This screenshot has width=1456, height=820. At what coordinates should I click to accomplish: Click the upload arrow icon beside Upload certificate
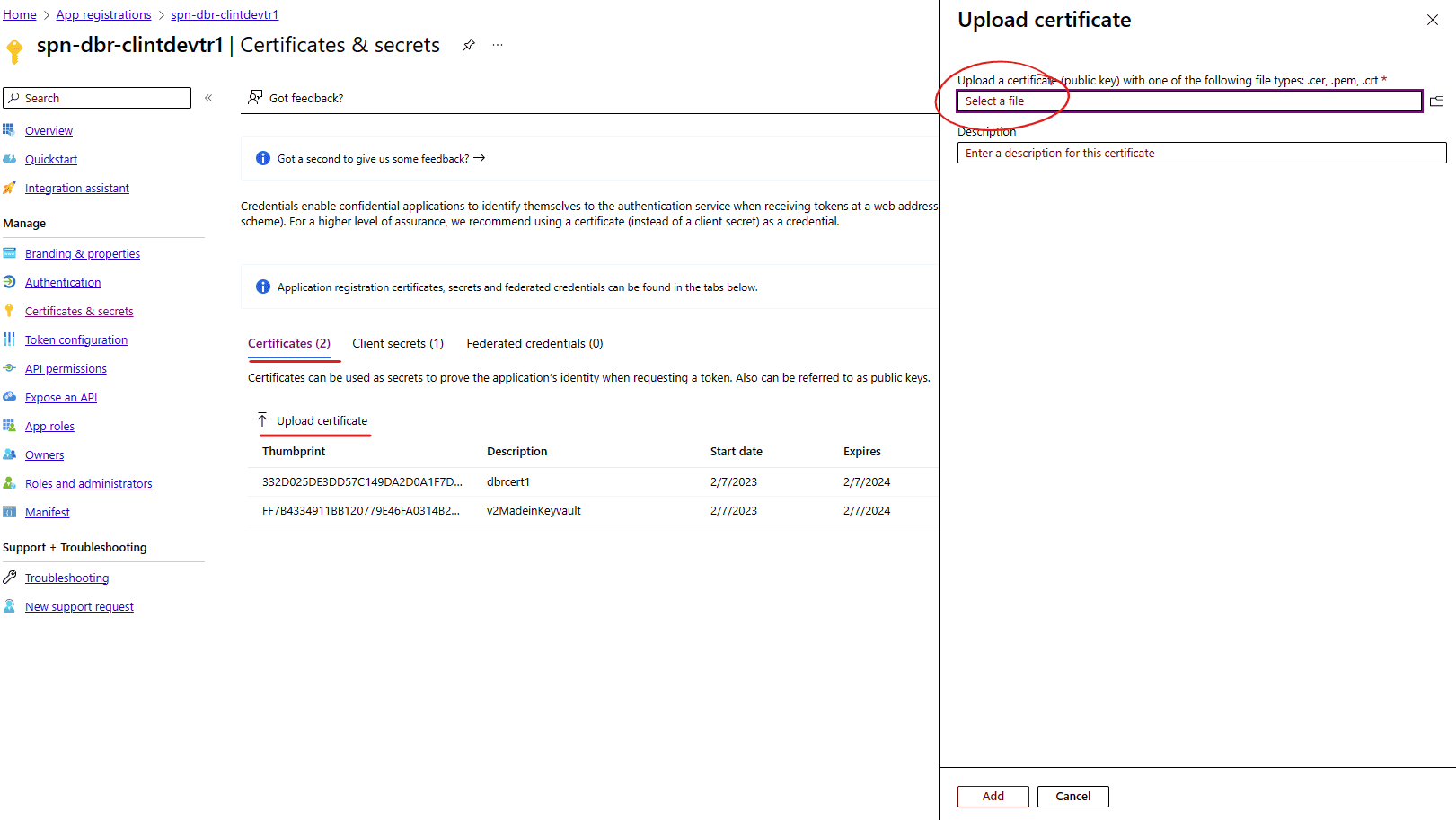point(262,420)
